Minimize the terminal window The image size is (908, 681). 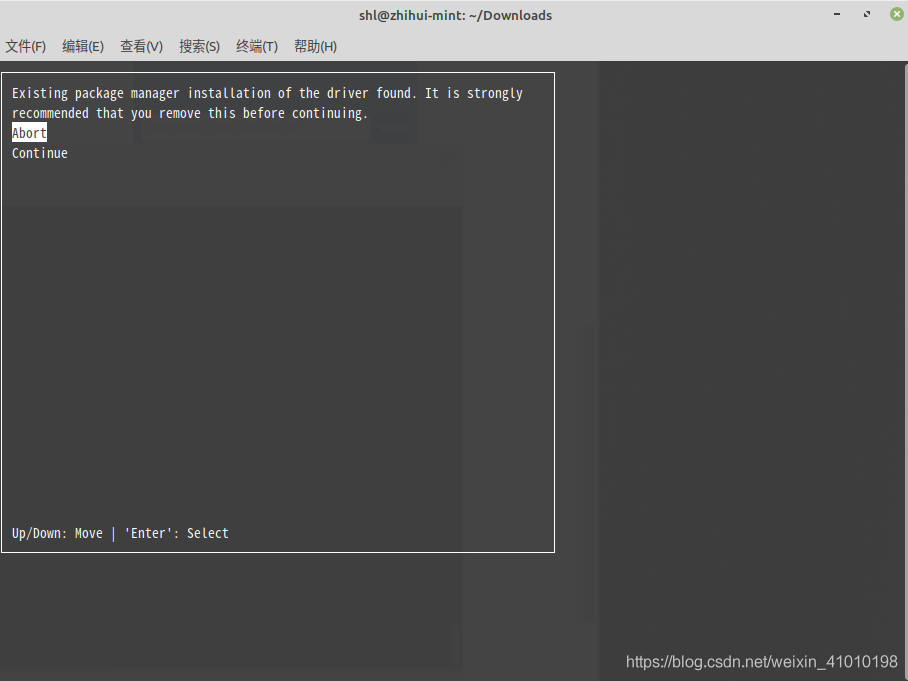[837, 14]
